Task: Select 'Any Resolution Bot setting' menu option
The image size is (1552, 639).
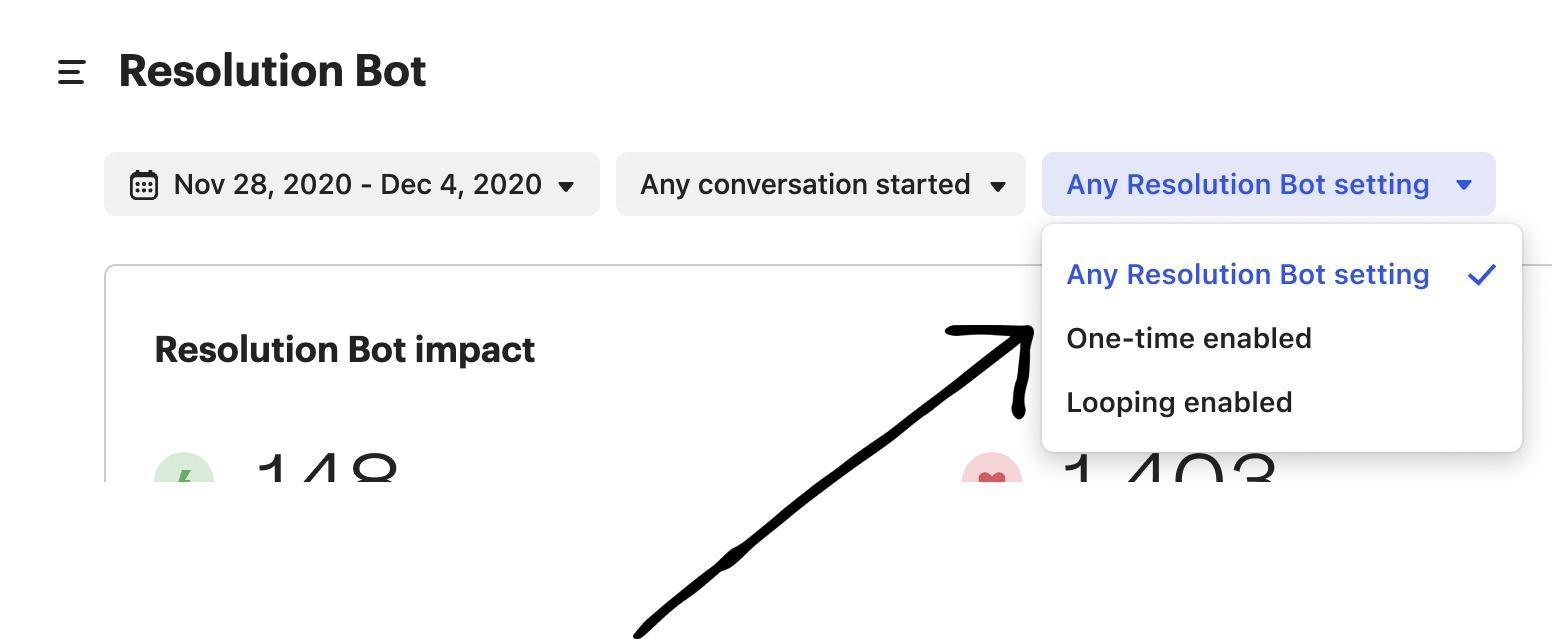Action: 1247,275
